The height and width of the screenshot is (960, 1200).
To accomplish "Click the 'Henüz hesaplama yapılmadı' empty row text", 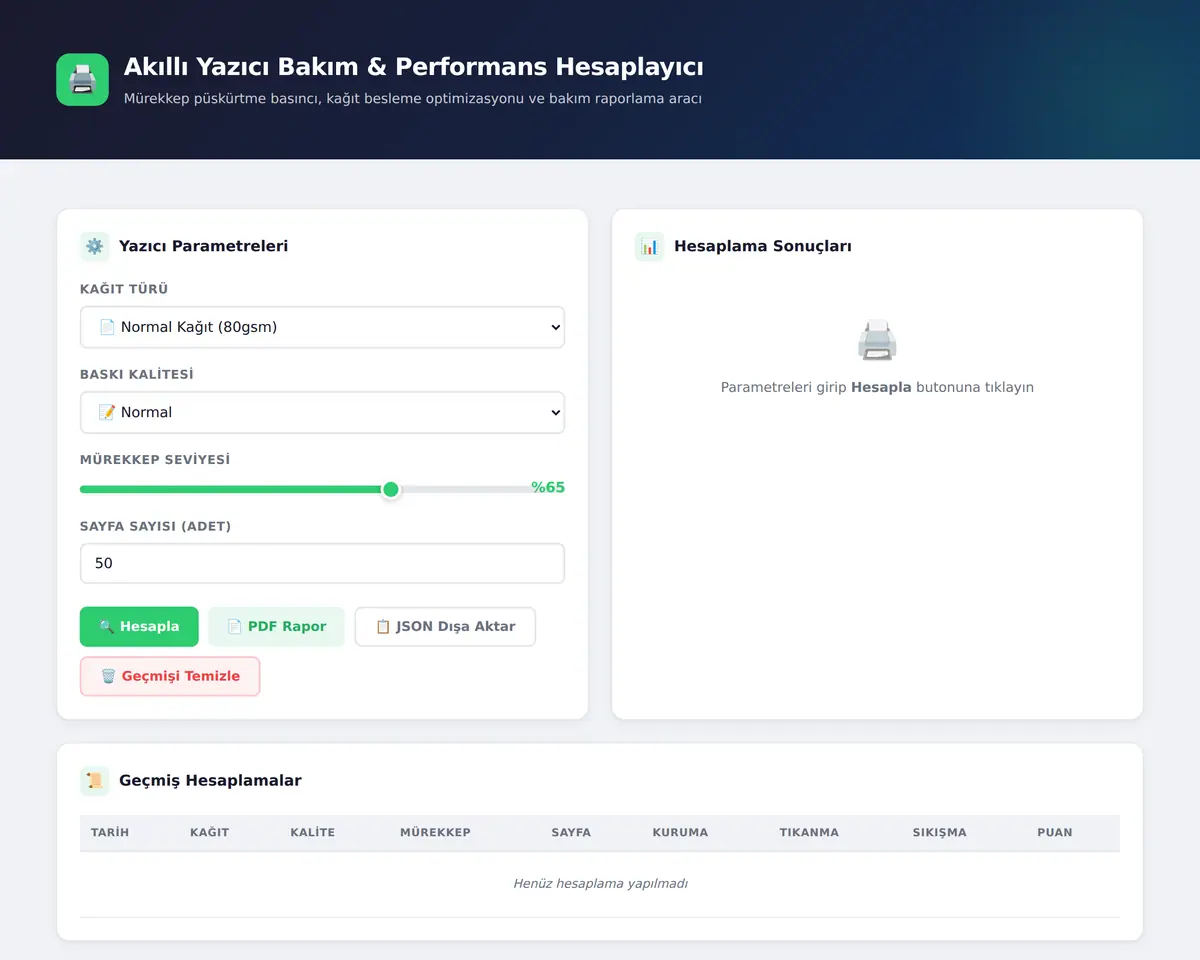I will point(600,884).
